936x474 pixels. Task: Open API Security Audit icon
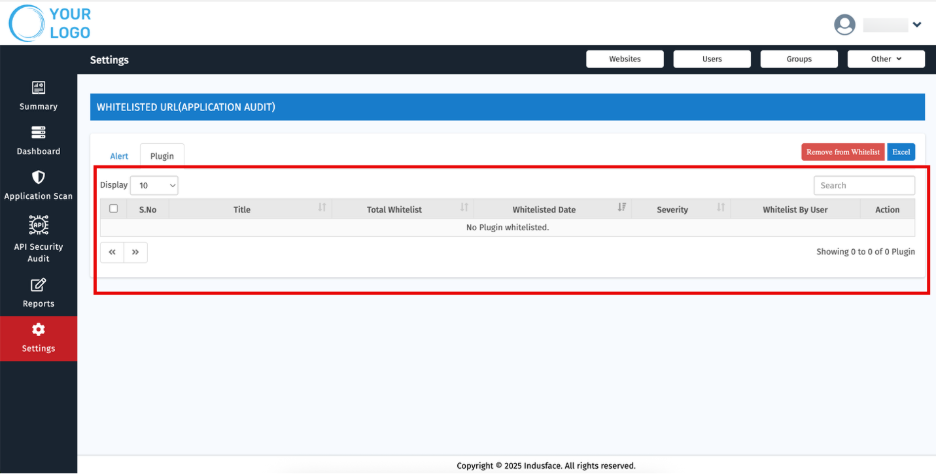(x=38, y=224)
